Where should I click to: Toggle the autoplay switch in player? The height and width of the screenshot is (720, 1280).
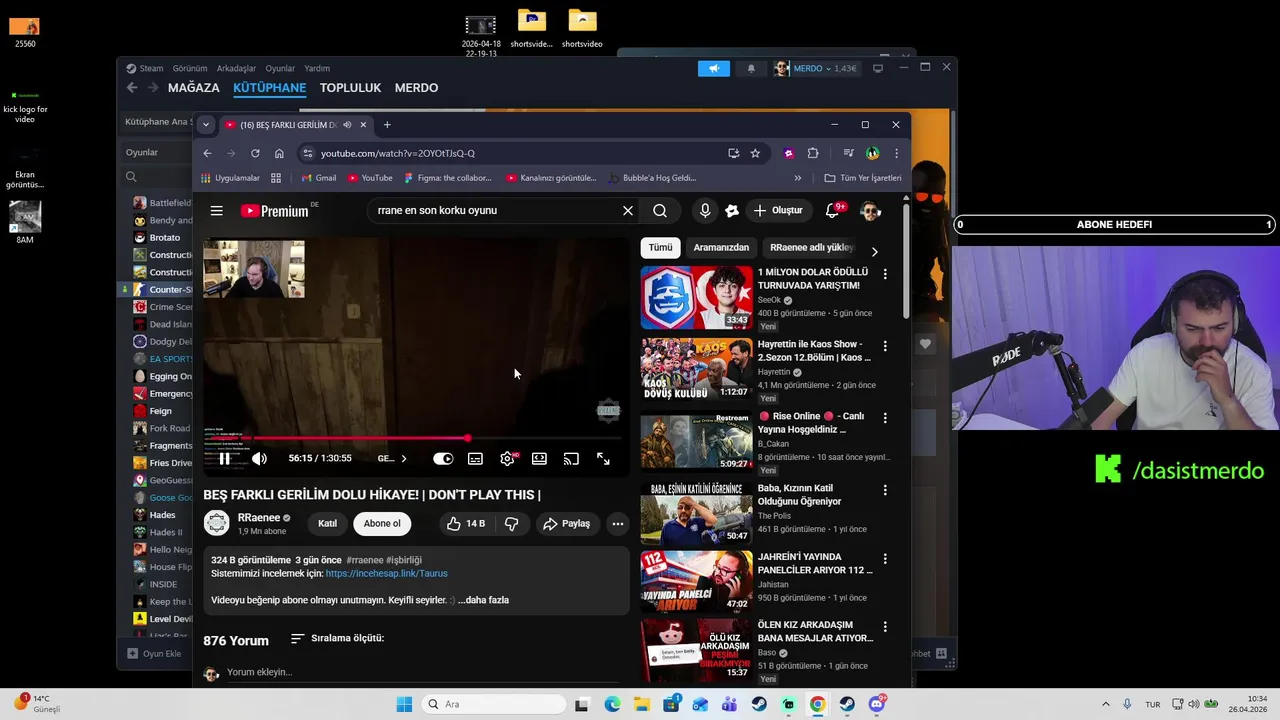pos(443,459)
